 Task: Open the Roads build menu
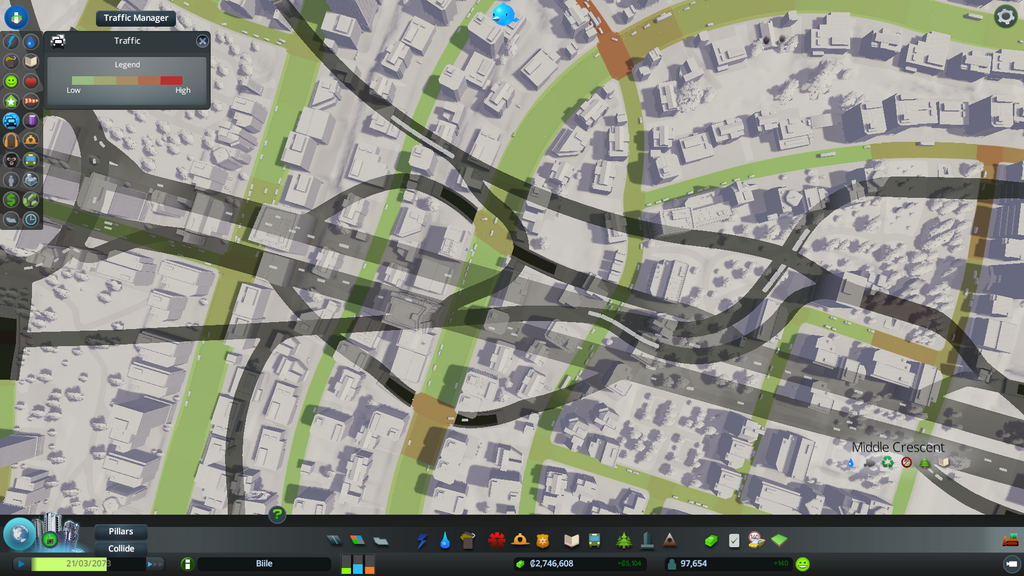coord(334,540)
